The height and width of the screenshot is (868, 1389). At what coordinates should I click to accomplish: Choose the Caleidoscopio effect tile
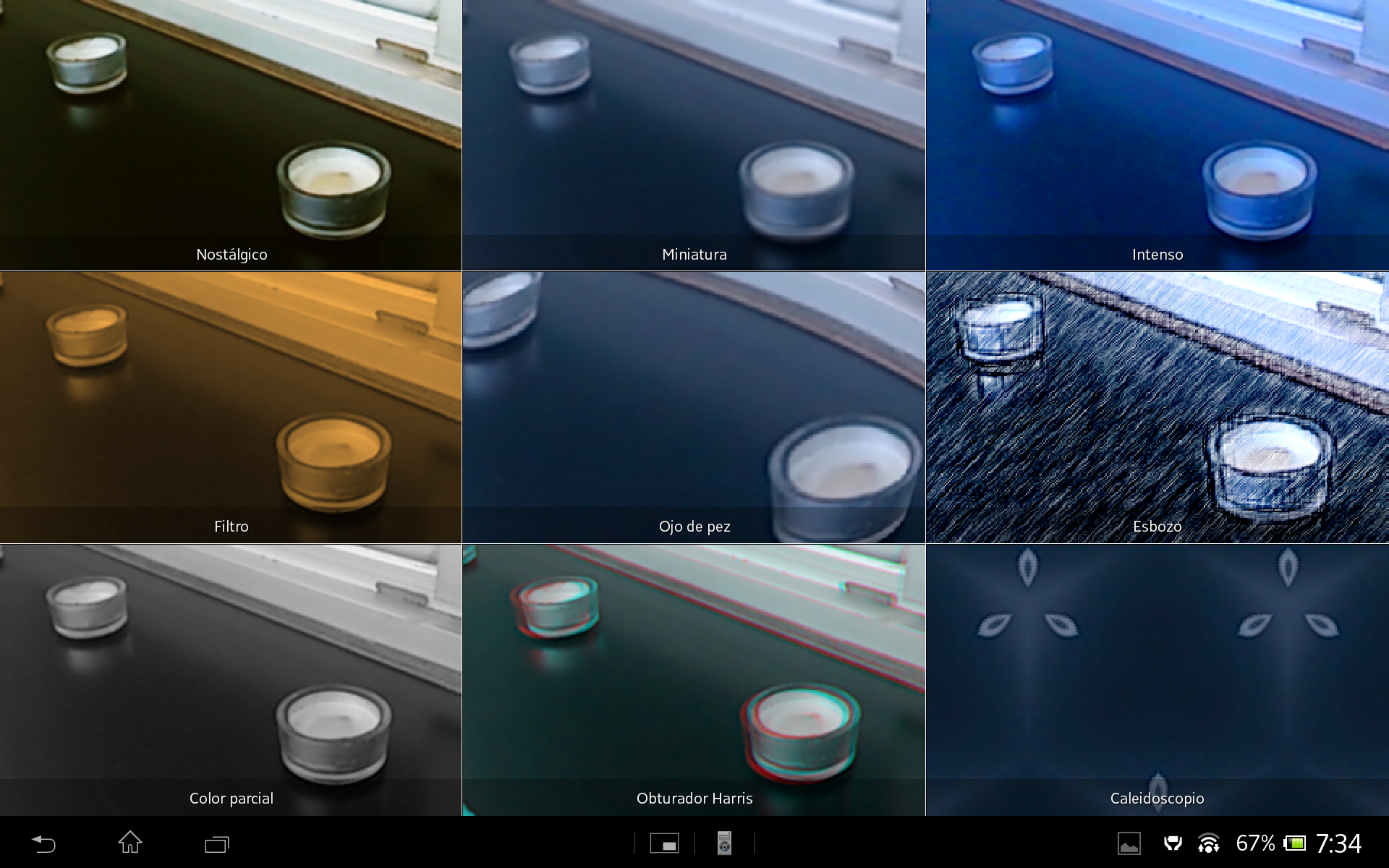click(1157, 680)
